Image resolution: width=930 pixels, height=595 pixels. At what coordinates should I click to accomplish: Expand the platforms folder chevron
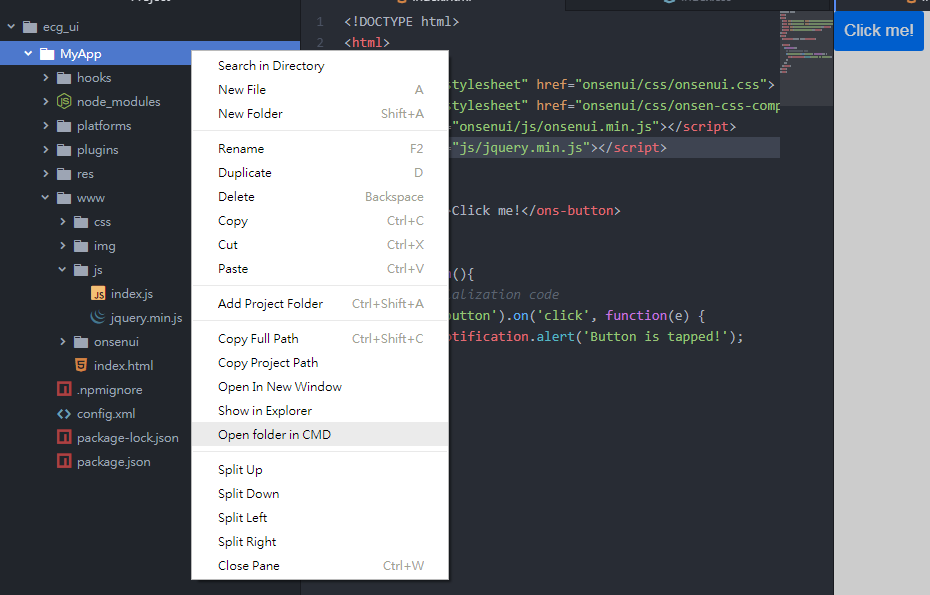coord(46,125)
